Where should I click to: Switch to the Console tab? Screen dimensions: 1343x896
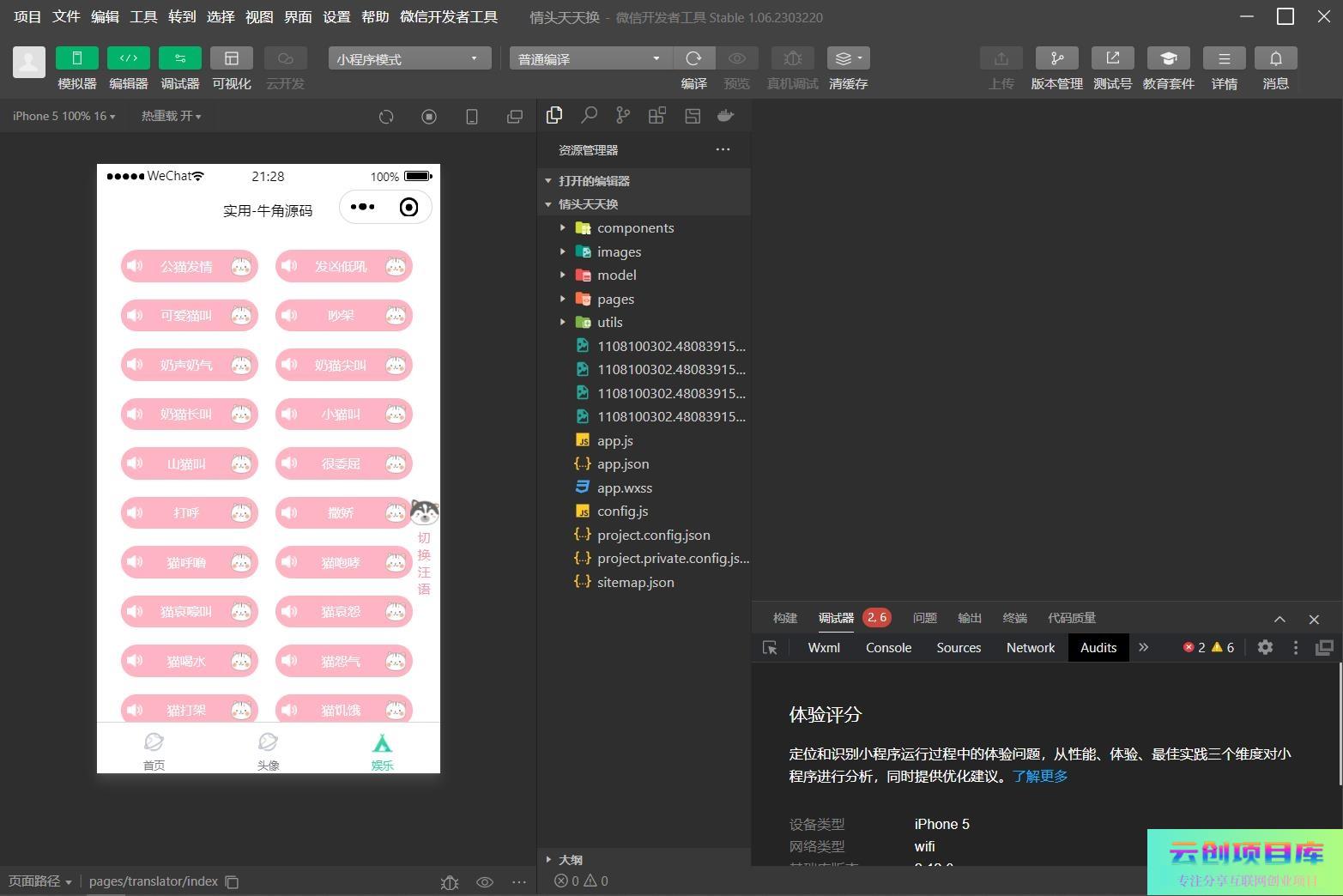[888, 648]
